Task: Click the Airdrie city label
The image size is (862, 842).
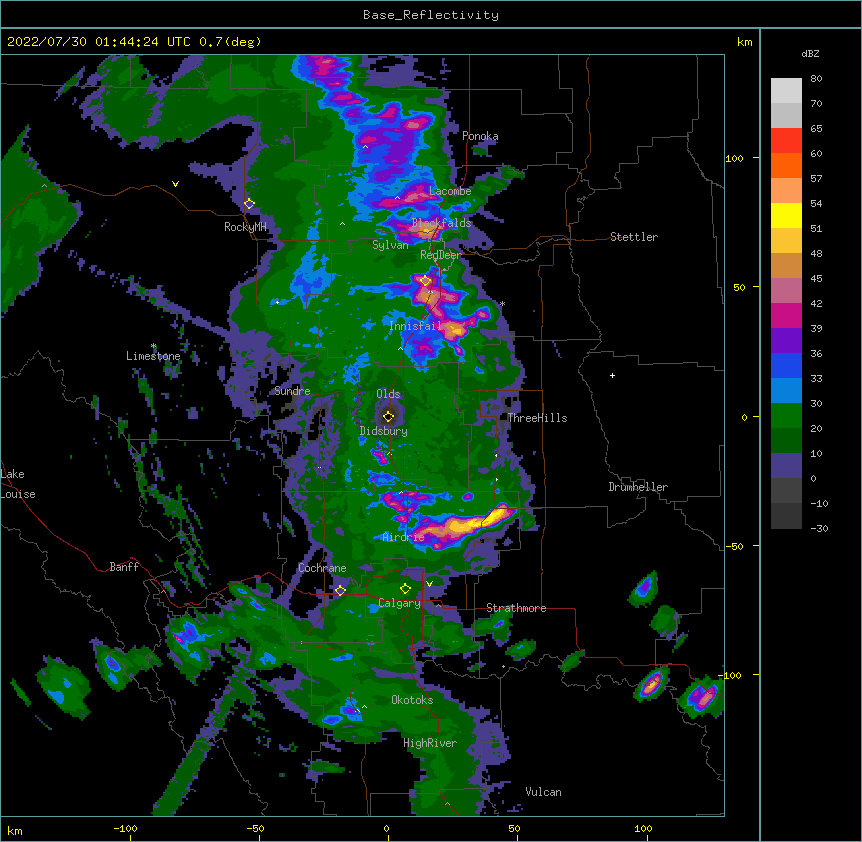Action: (403, 537)
